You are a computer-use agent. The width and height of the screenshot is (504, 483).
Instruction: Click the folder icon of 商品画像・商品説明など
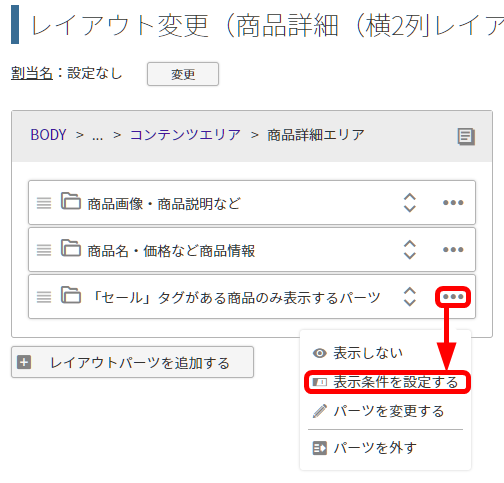pyautogui.click(x=71, y=201)
